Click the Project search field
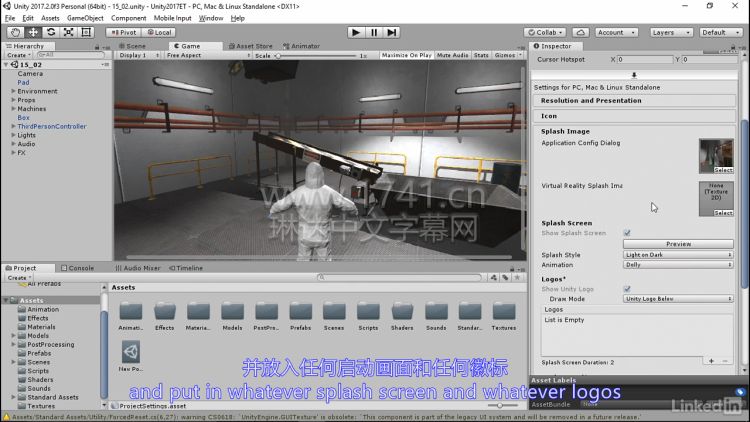750x422 pixels. [399, 278]
